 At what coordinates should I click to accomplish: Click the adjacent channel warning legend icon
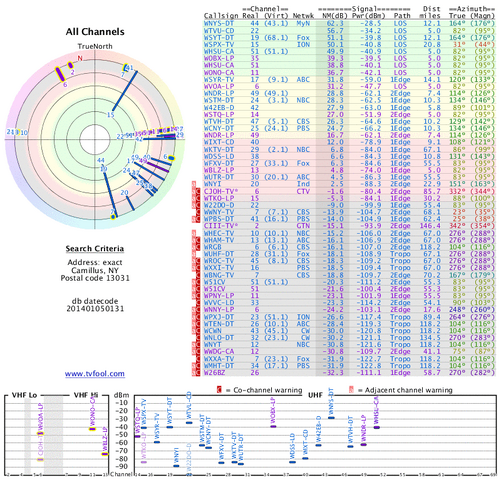click(351, 390)
